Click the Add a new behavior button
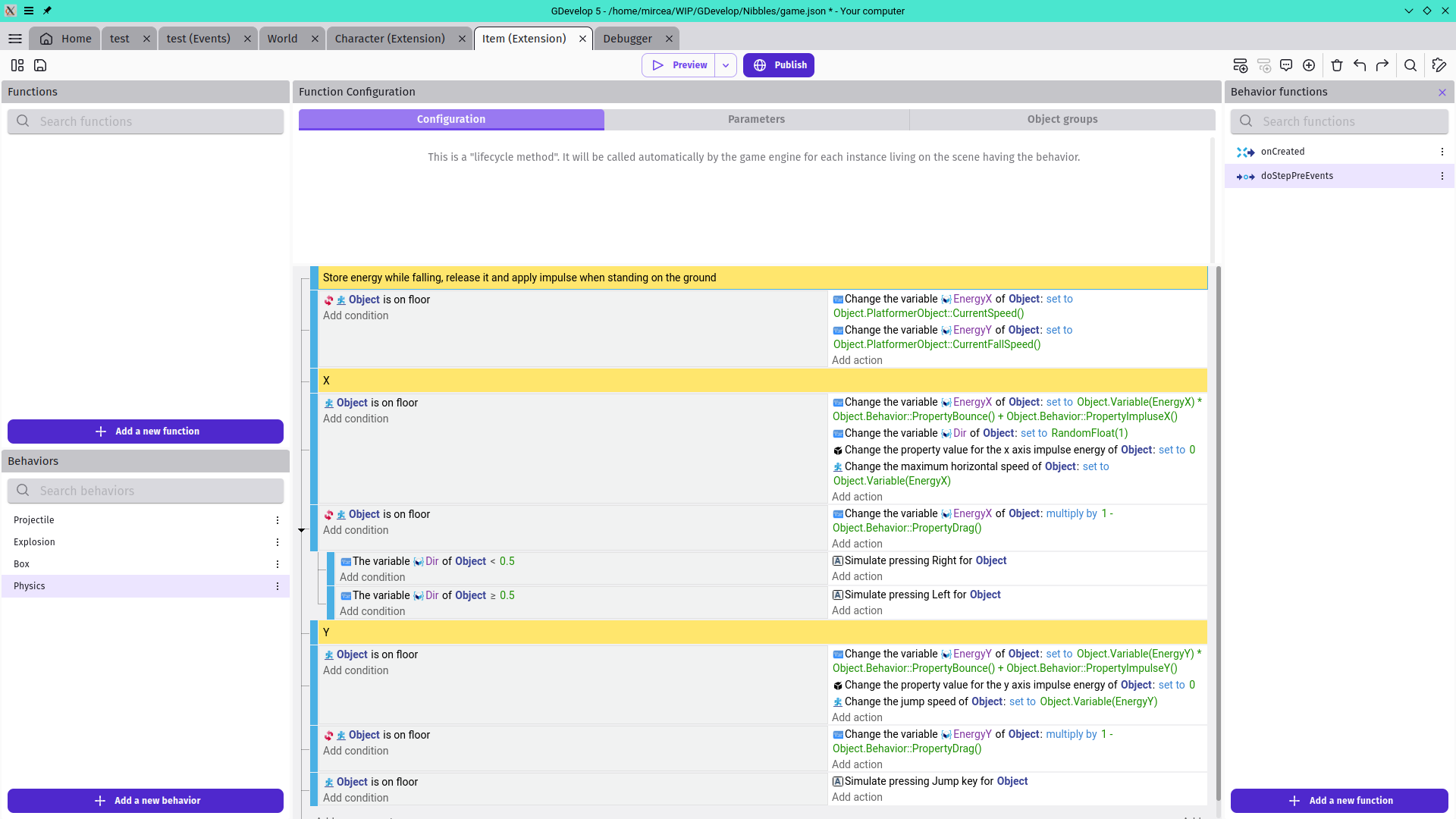 coord(146,801)
